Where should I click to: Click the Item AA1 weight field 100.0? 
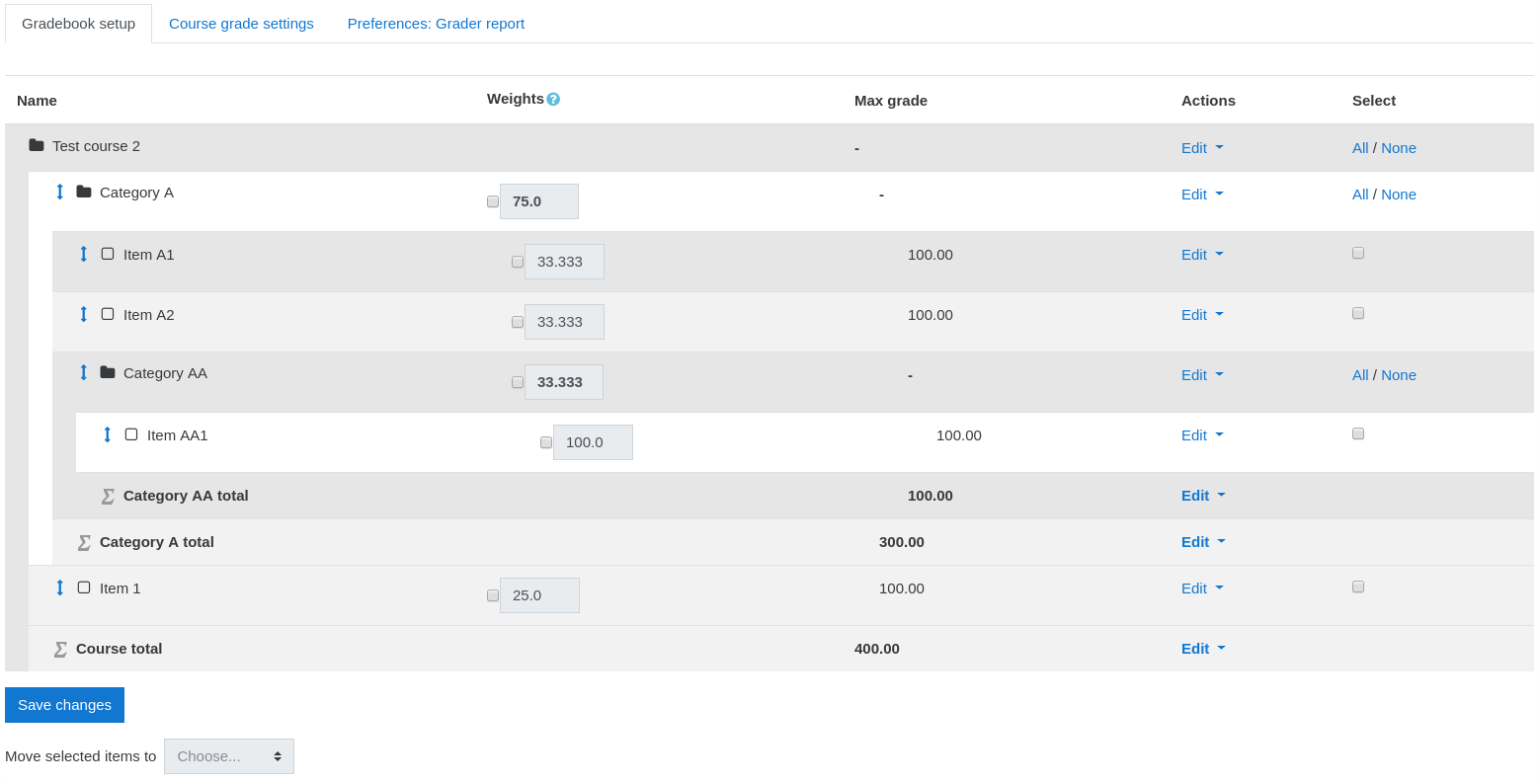(x=593, y=442)
